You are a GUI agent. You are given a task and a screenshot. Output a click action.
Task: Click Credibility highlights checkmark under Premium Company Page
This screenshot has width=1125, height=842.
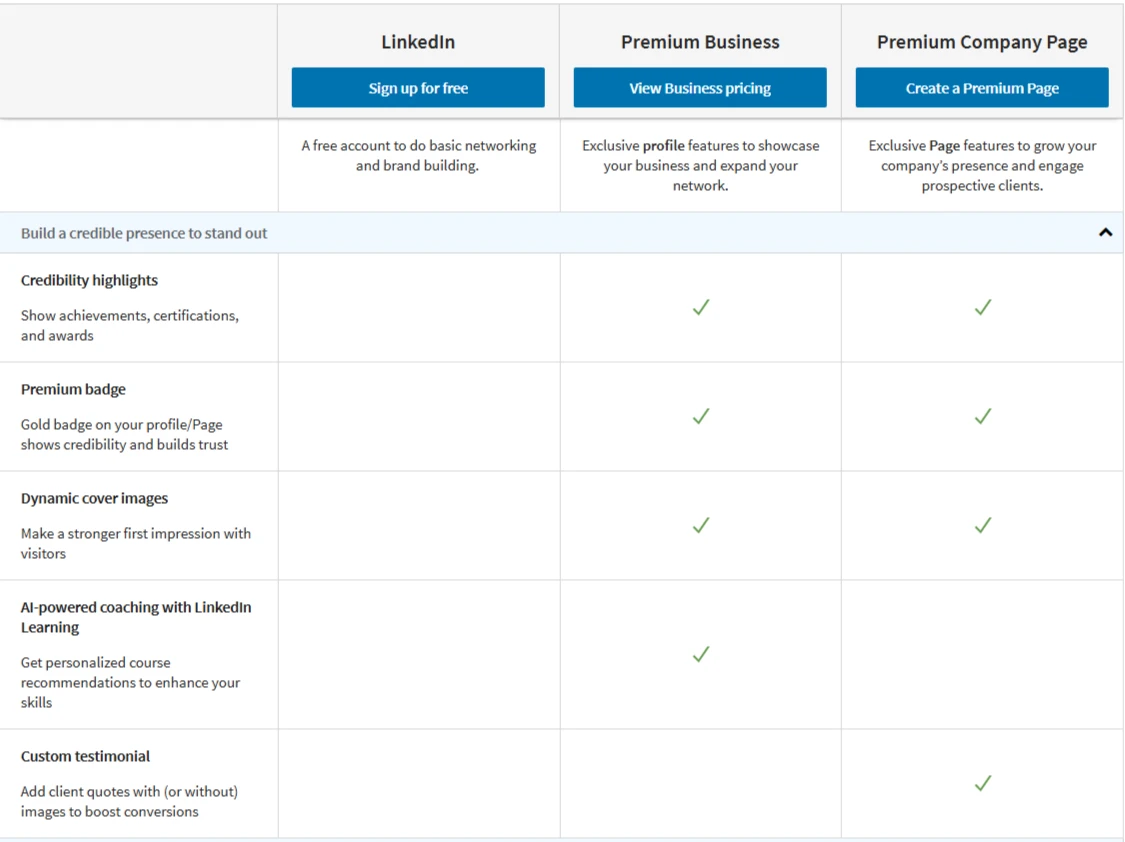coord(983,307)
